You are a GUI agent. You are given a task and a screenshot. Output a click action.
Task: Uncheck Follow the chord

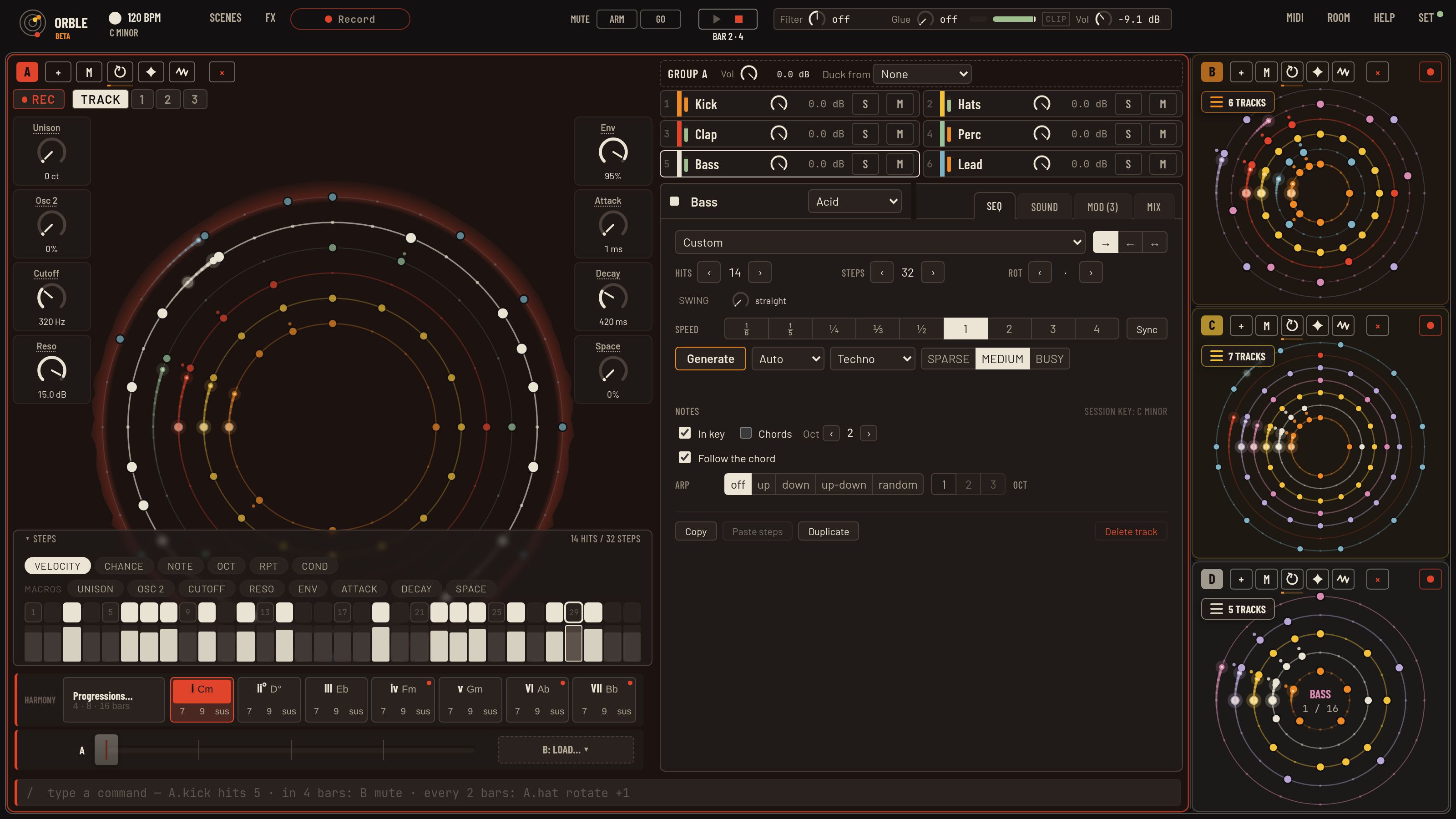pyautogui.click(x=684, y=457)
